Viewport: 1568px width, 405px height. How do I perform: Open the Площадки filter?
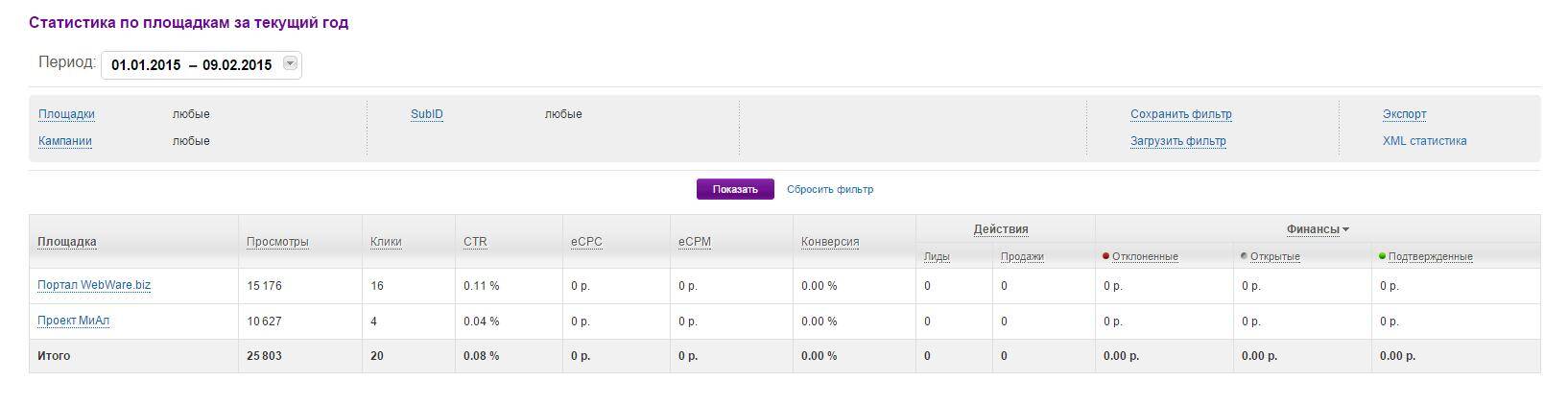(66, 114)
